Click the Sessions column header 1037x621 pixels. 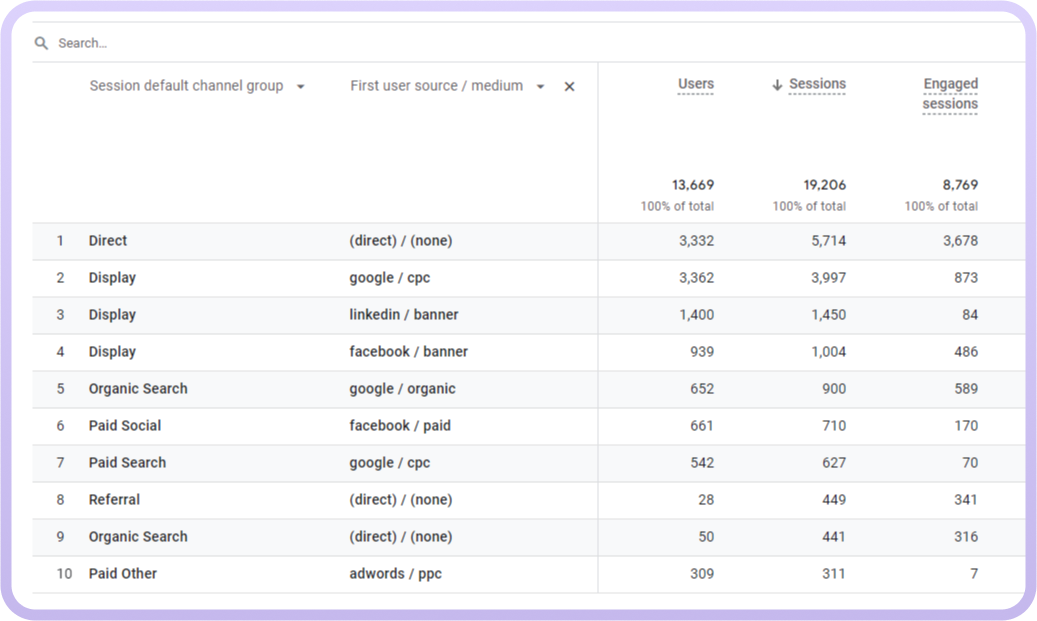817,85
